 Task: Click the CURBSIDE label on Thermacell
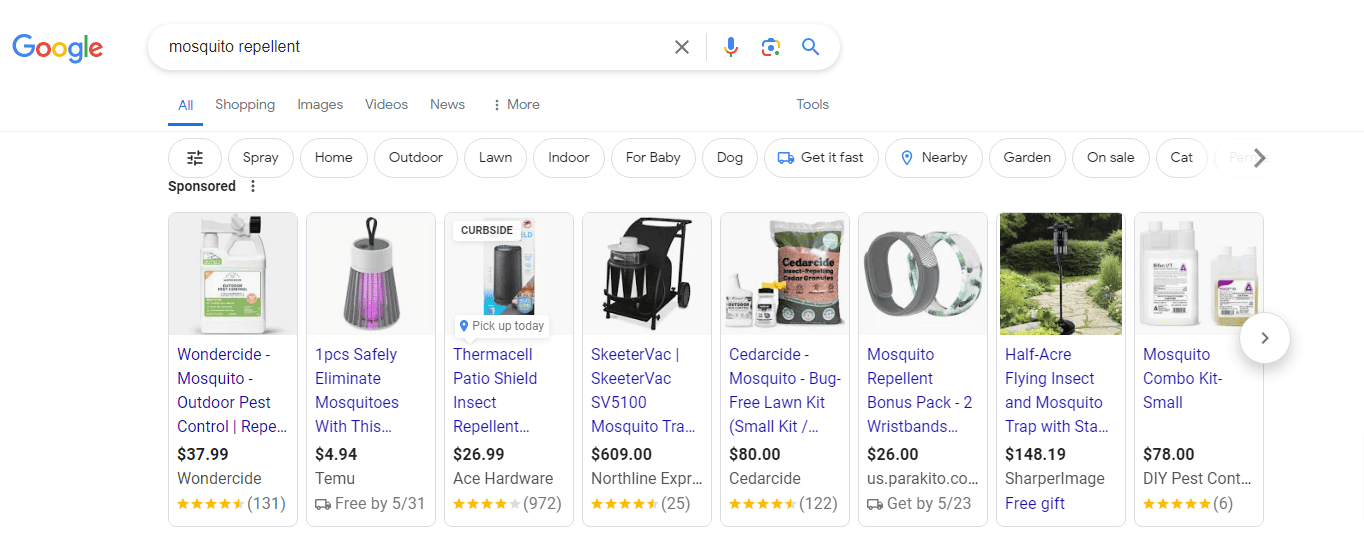tap(486, 230)
